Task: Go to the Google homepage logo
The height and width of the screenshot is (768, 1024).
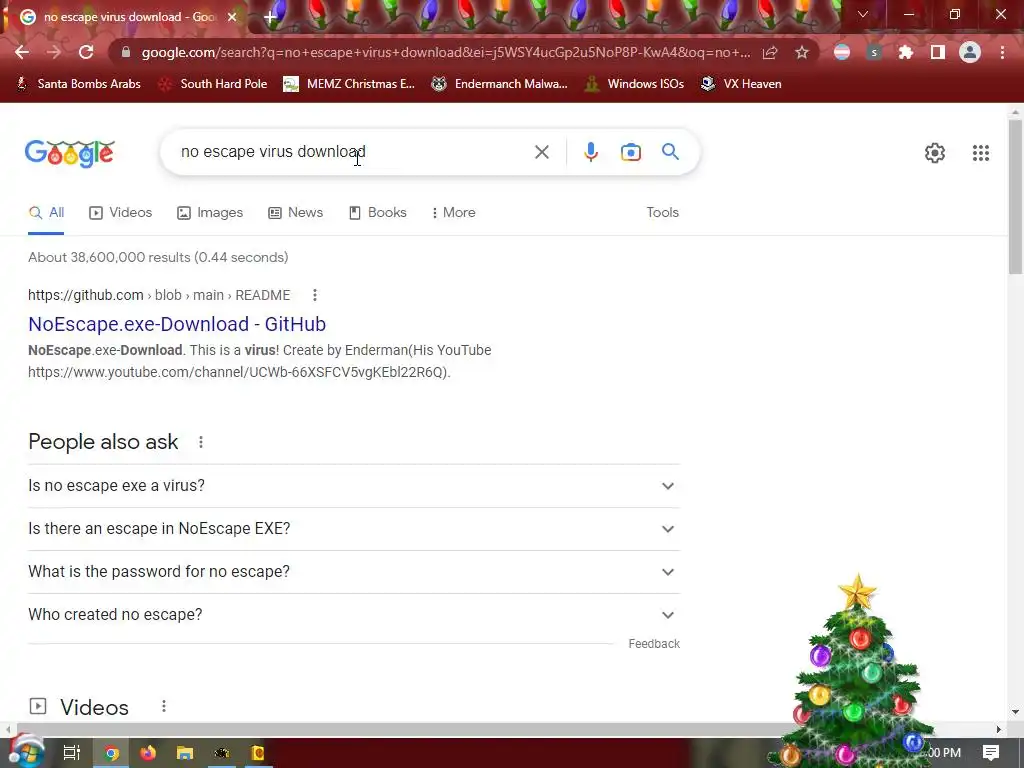Action: [70, 153]
